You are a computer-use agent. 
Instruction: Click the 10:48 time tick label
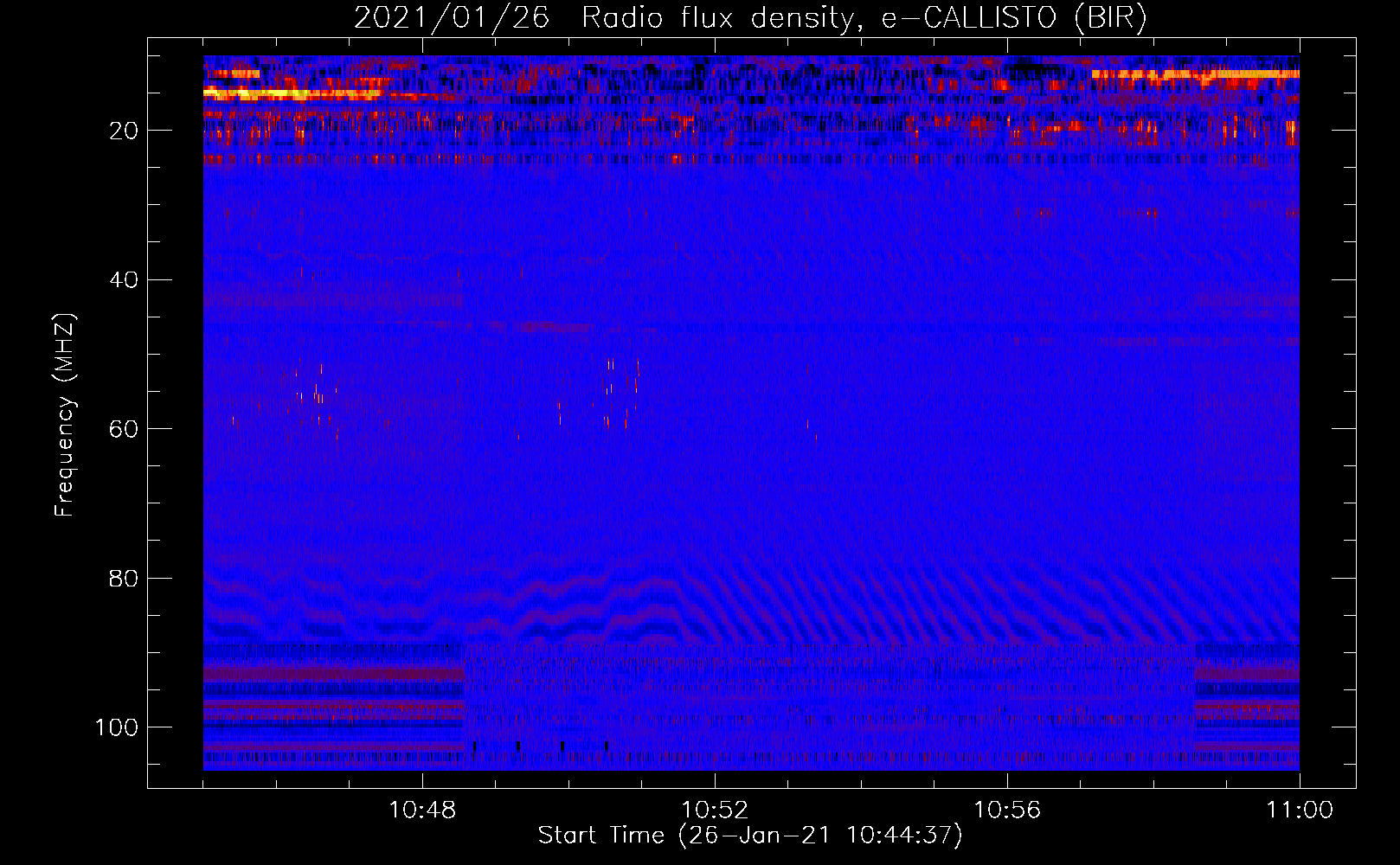pyautogui.click(x=422, y=811)
